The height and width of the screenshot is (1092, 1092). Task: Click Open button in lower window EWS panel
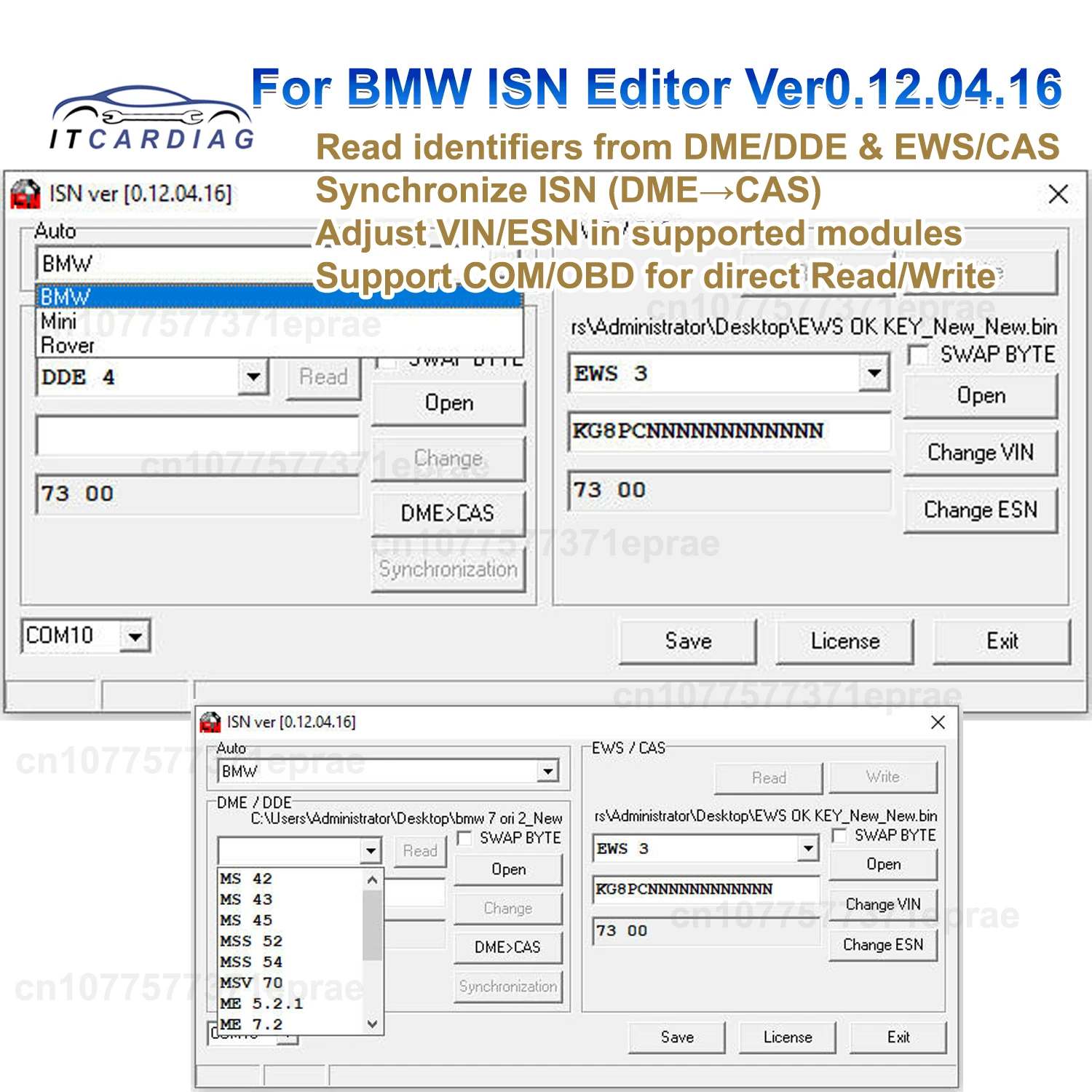tap(883, 864)
